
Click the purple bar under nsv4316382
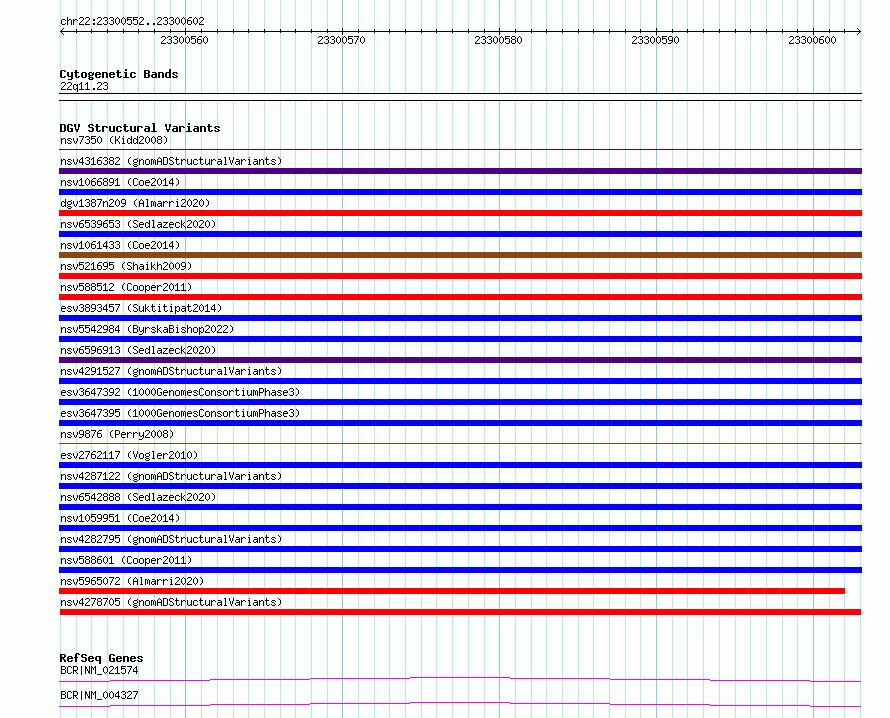click(x=460, y=171)
